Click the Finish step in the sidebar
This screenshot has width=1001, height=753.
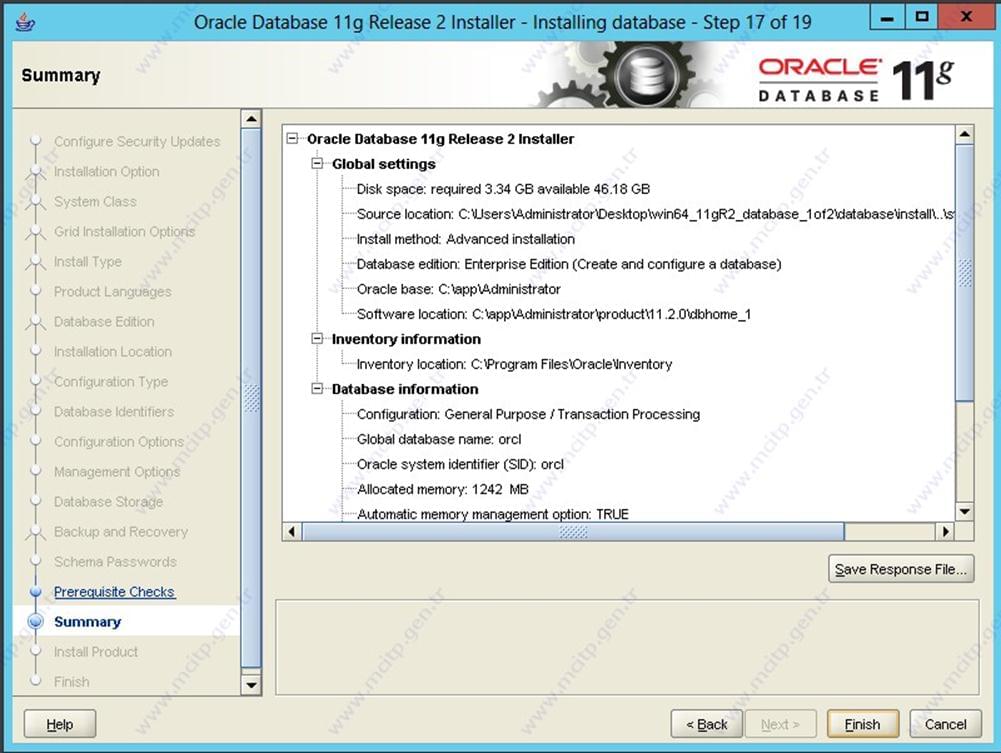[72, 682]
